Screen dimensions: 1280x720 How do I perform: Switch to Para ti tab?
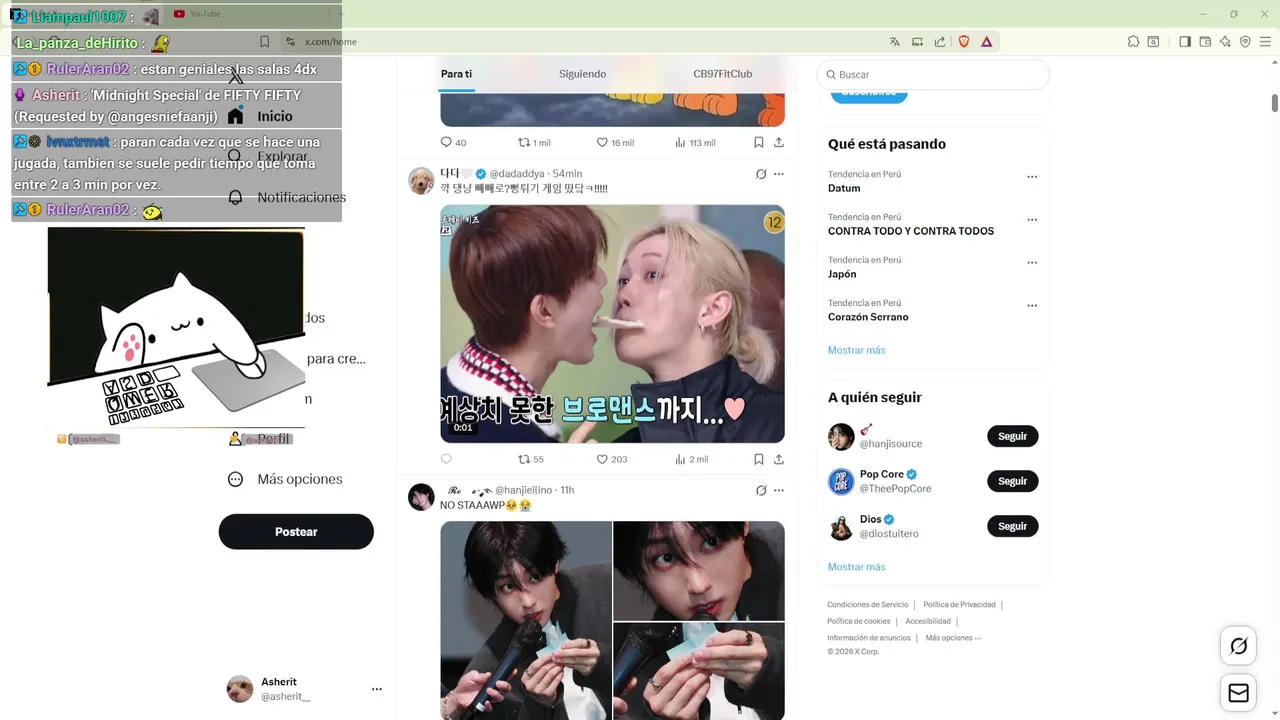pos(456,74)
